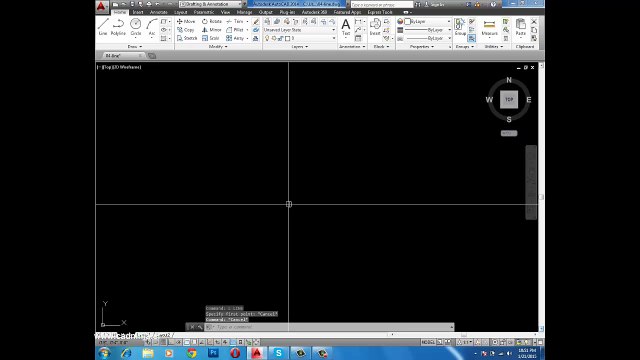Click the Cut icon in Clipboard
The width and height of the screenshot is (640, 360).
click(534, 21)
